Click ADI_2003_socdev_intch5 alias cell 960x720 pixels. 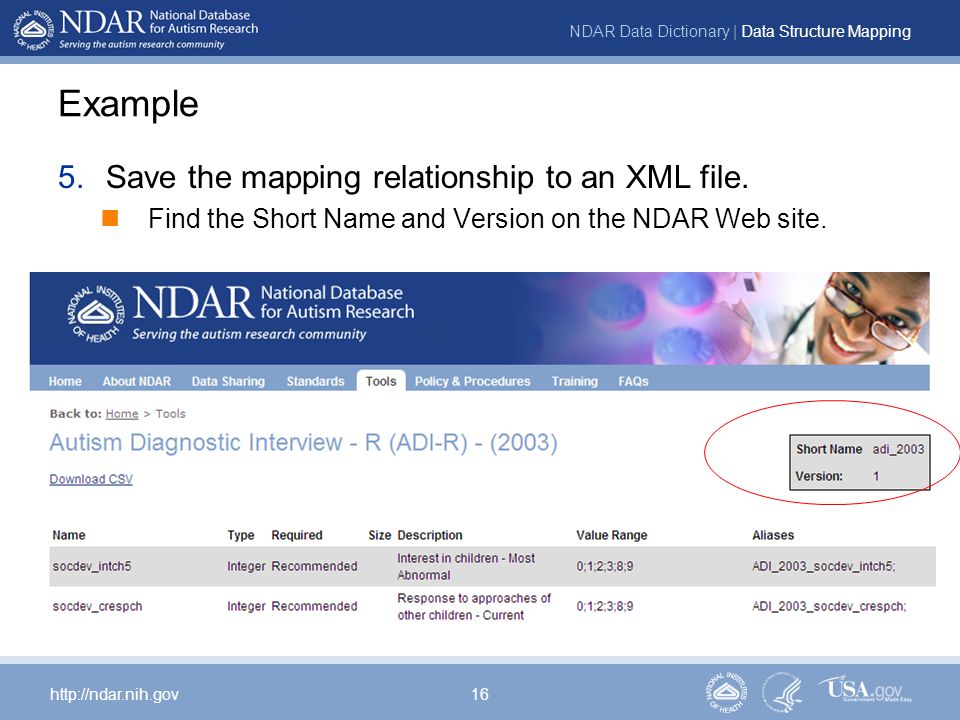(823, 566)
